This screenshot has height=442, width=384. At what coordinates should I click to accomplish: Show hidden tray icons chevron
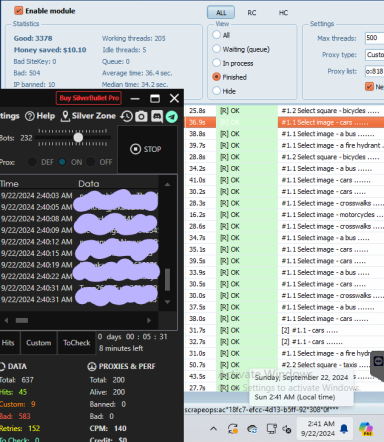click(213, 428)
